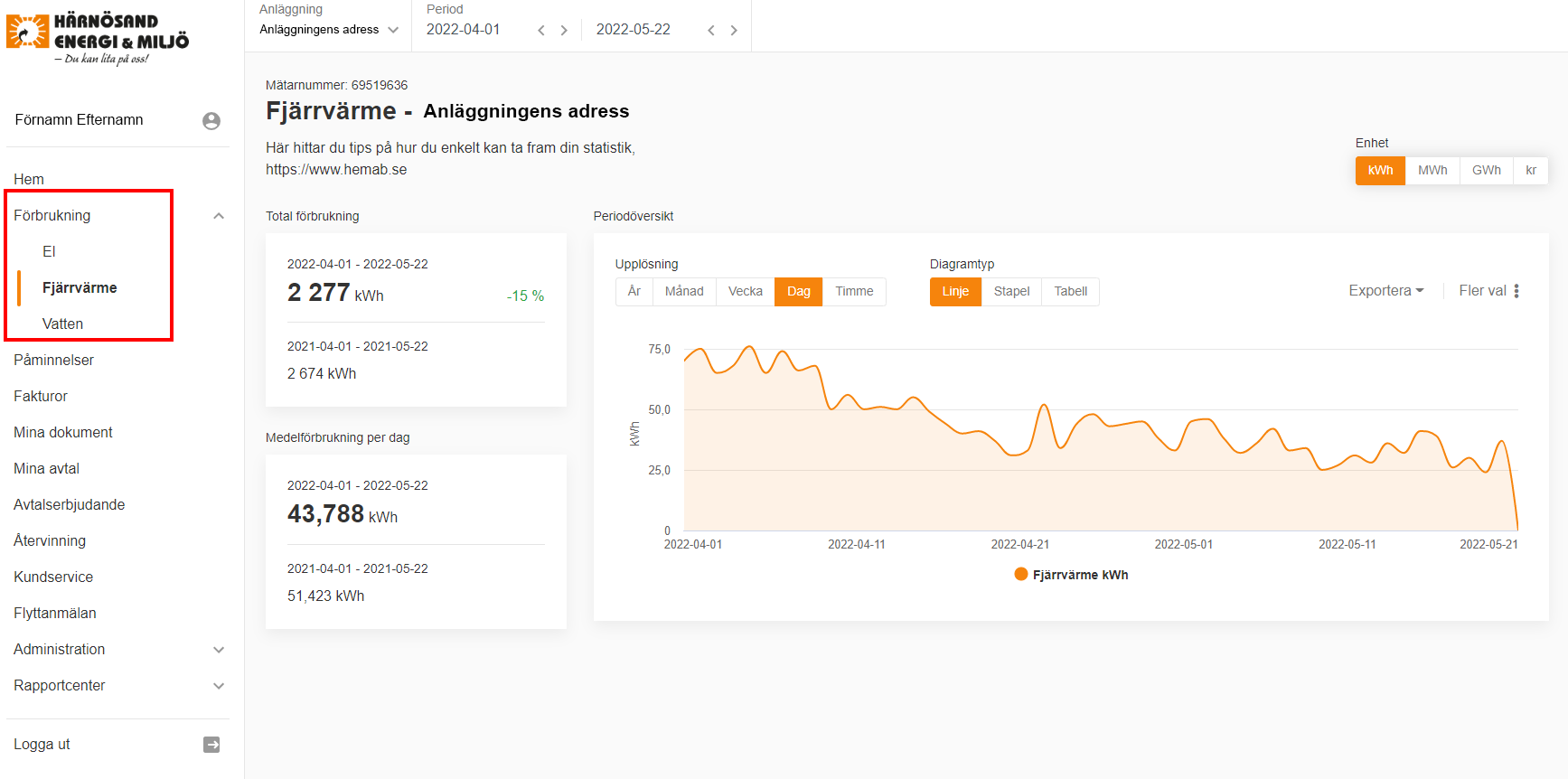
Task: Select Vatten under Förbrukning
Action: pyautogui.click(x=62, y=324)
